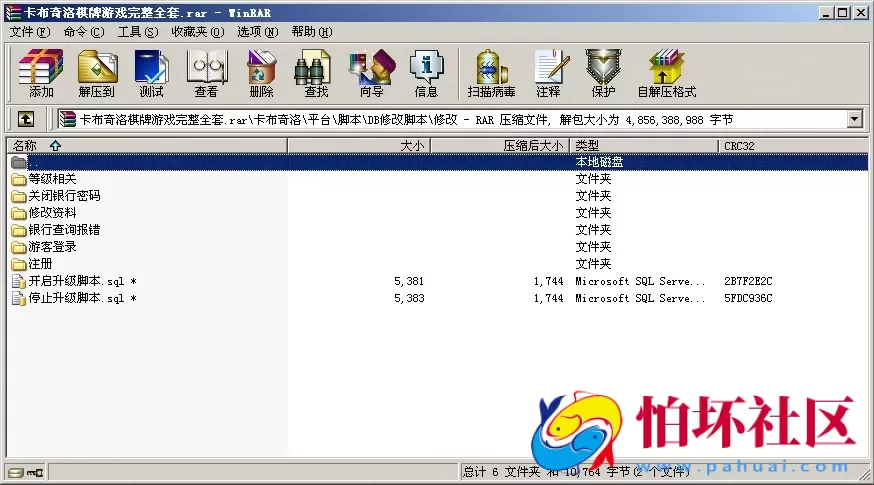Click the size value 5,383

tap(409, 298)
